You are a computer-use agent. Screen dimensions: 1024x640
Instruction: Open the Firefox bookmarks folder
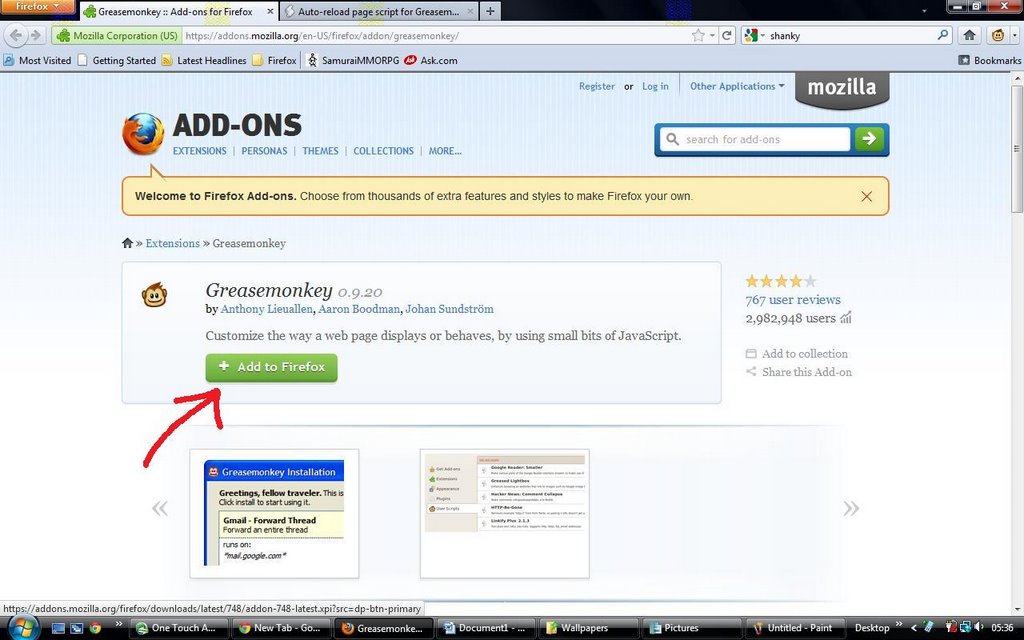click(274, 60)
